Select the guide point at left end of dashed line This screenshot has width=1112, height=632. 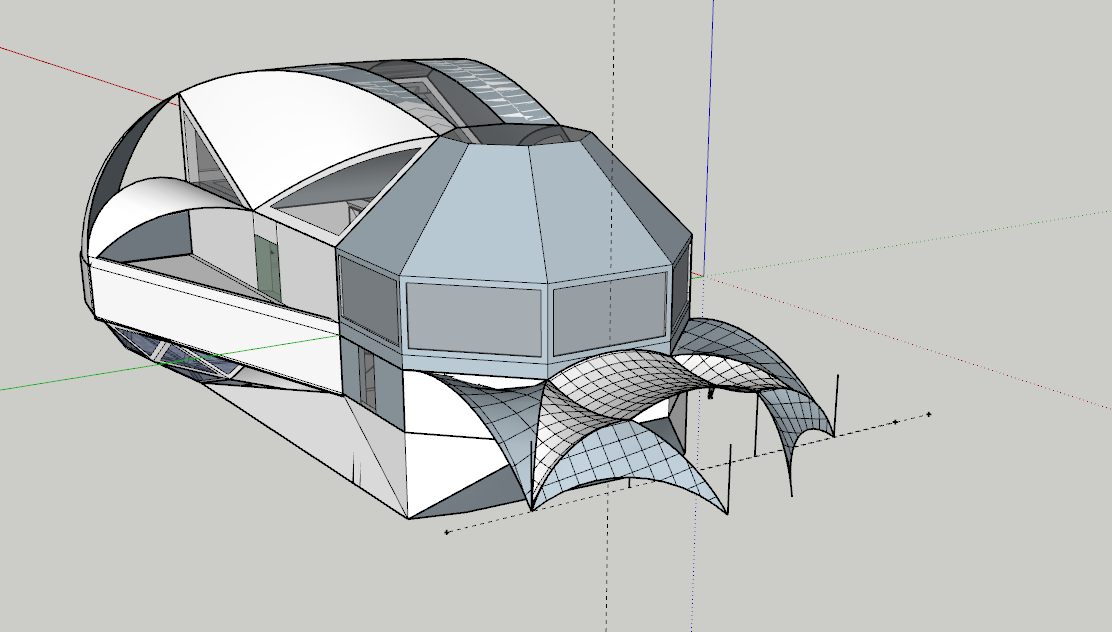[x=446, y=532]
